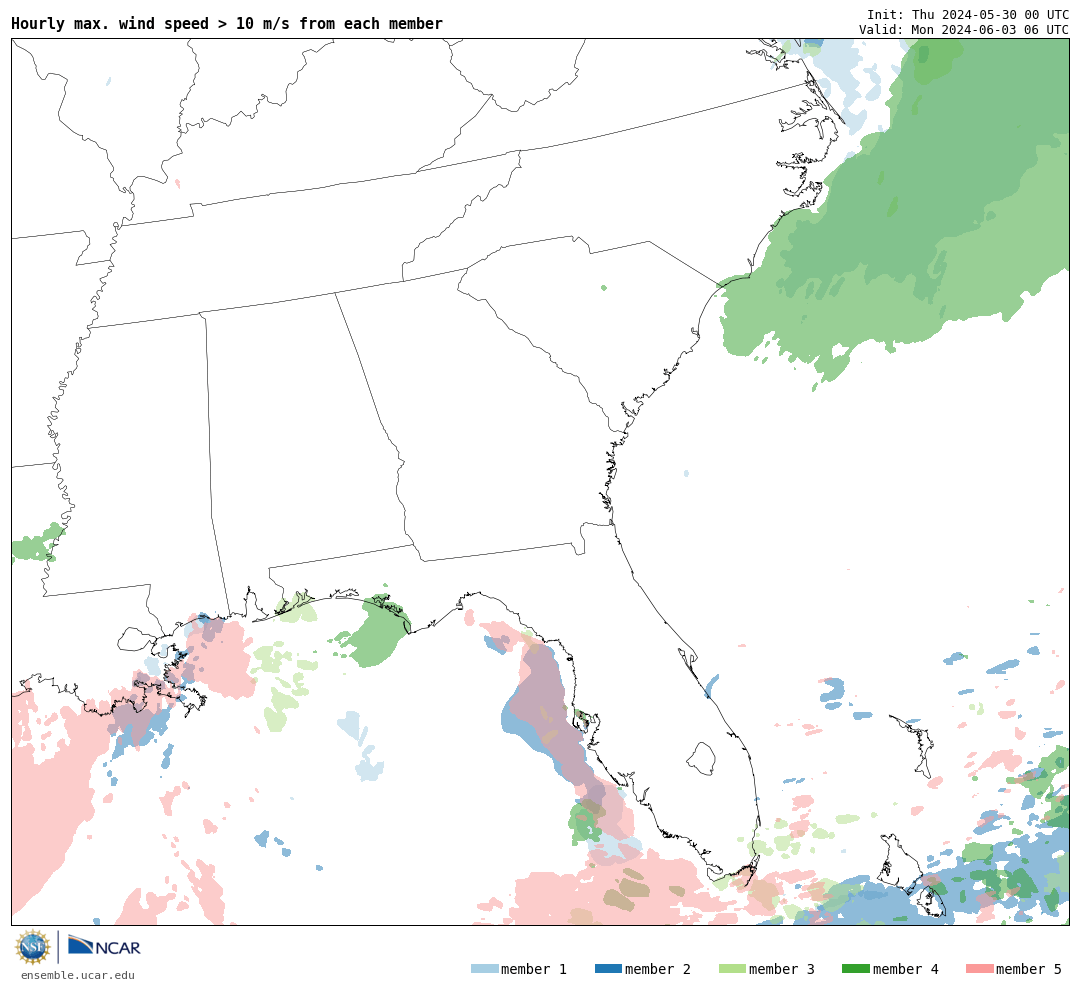Image resolution: width=1080 pixels, height=988 pixels.
Task: Select the 'member 5' legend label
Action: [1029, 969]
